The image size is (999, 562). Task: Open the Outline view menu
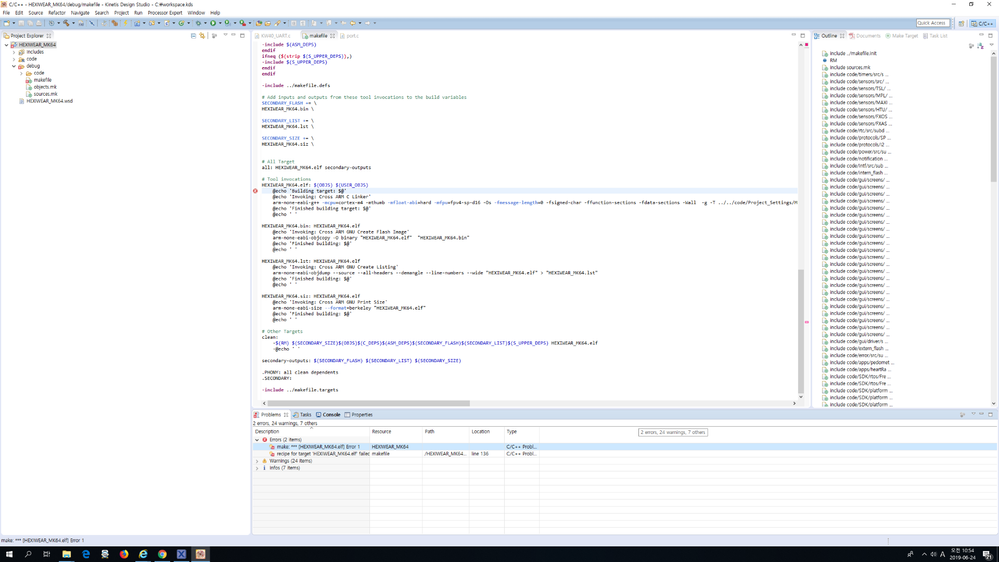[991, 45]
